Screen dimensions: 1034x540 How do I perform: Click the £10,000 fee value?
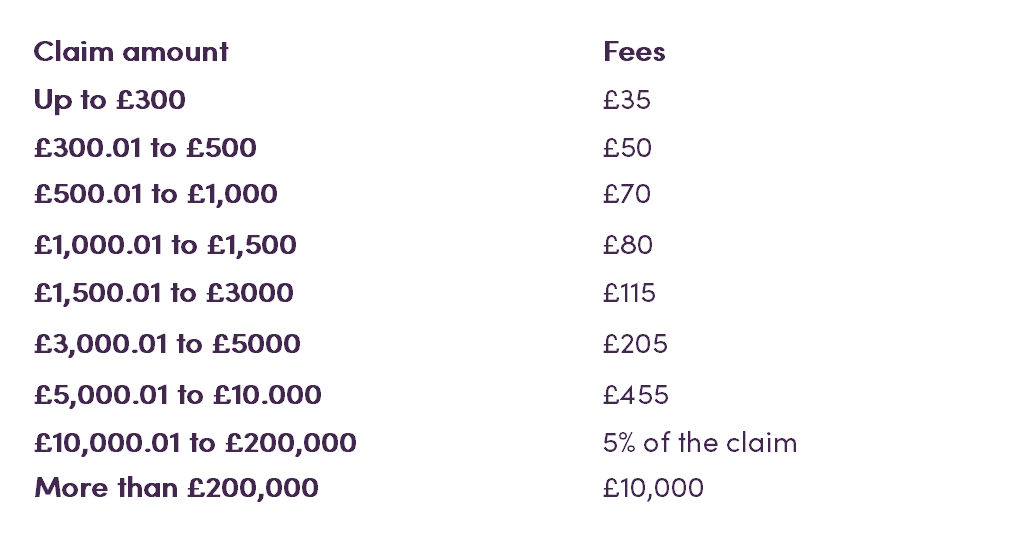(x=654, y=489)
